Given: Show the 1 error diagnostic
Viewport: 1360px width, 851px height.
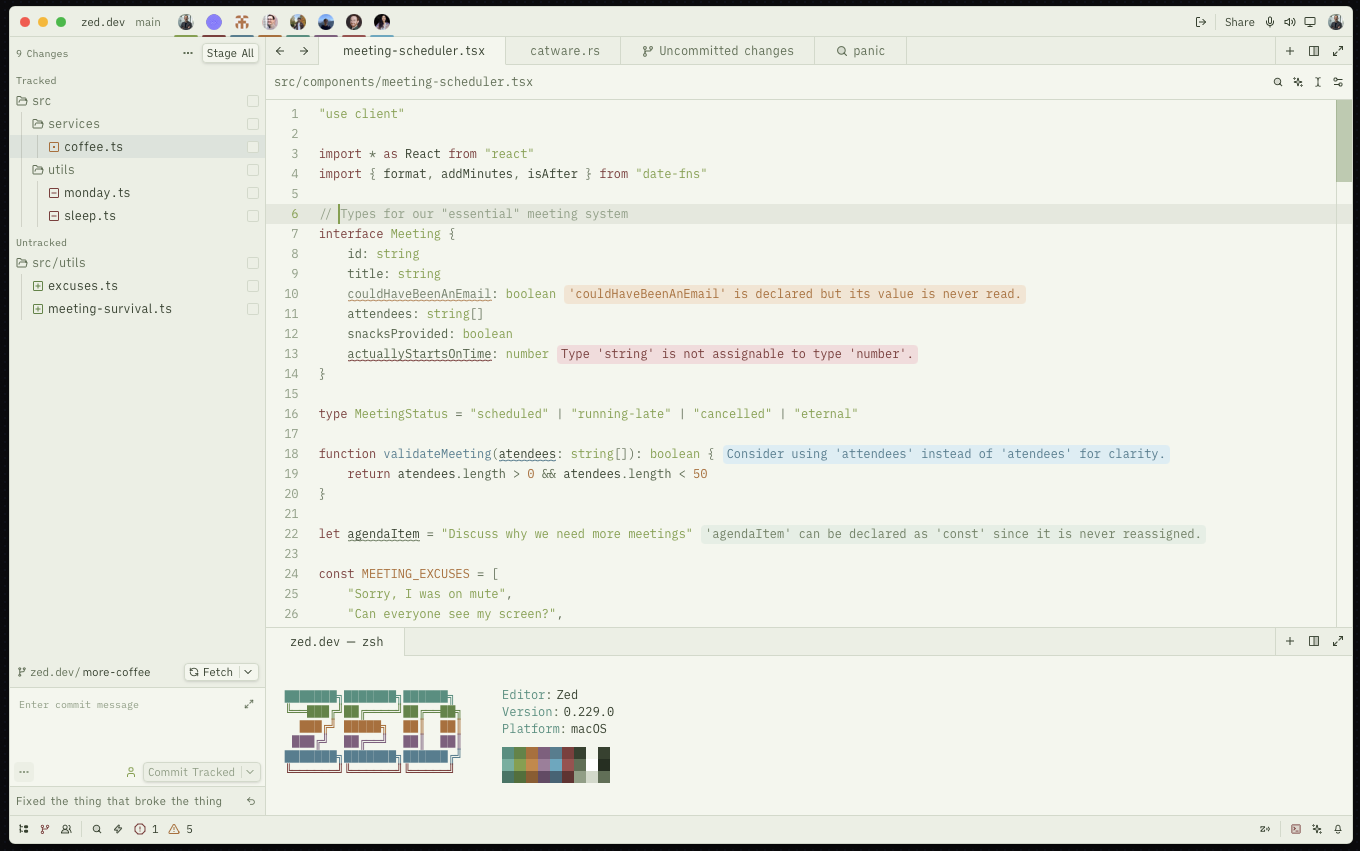Looking at the screenshot, I should click(x=146, y=829).
